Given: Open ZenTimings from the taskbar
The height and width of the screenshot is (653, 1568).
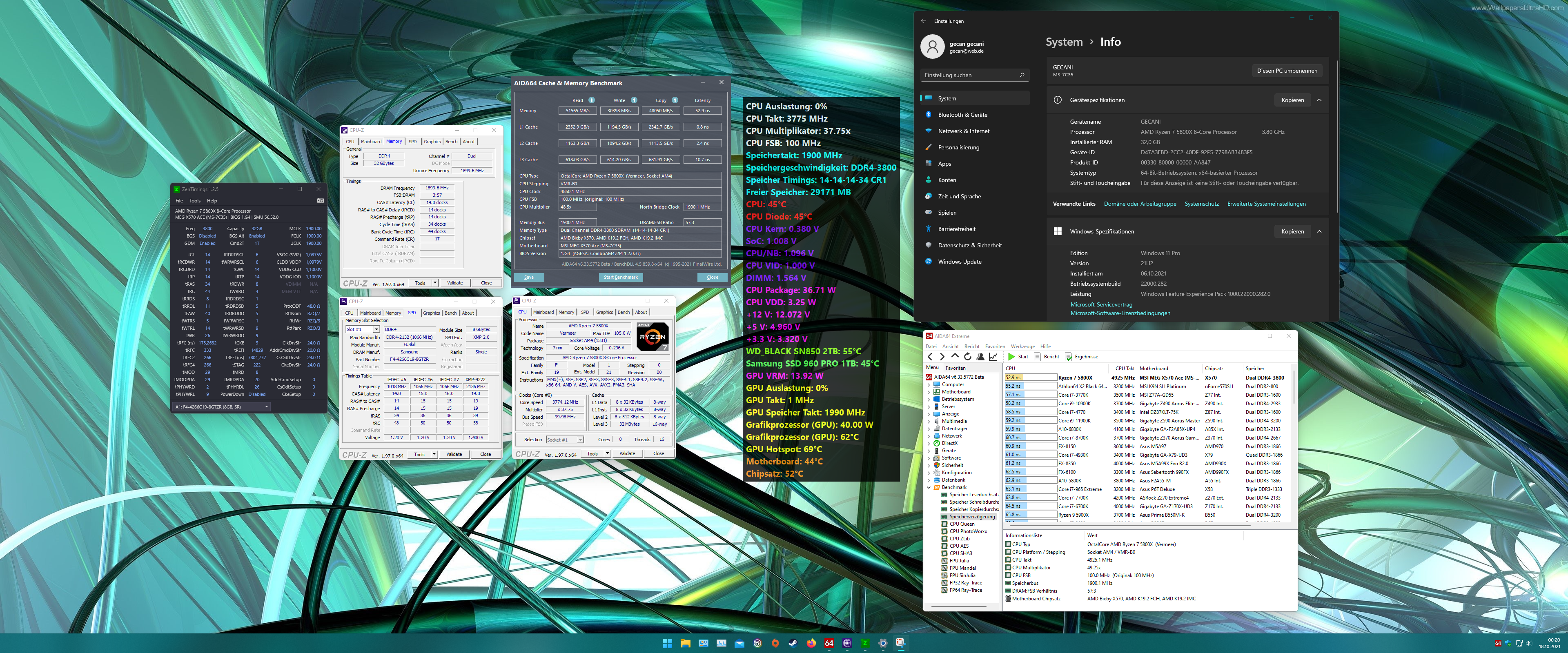Looking at the screenshot, I should point(866,644).
